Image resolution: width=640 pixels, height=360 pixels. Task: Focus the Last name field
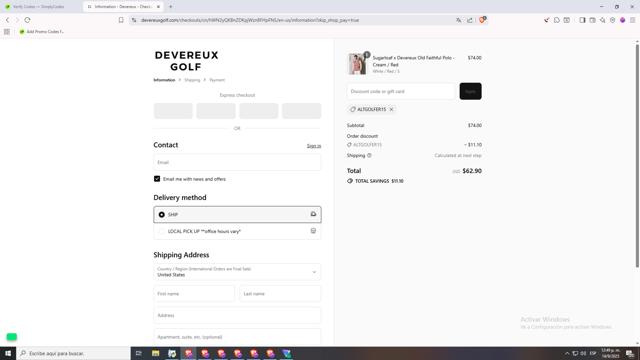coord(280,293)
